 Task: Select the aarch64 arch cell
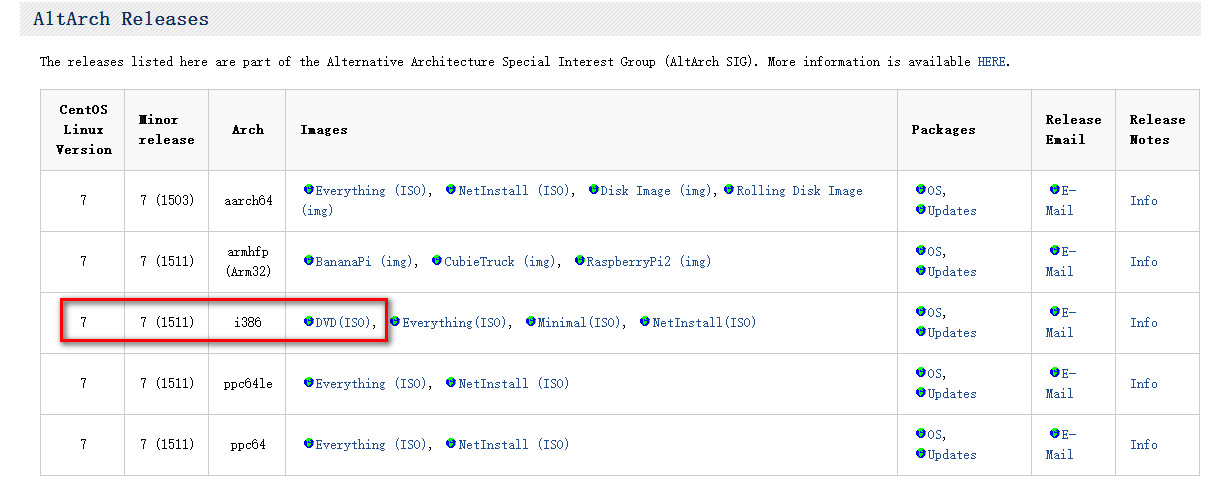(247, 201)
